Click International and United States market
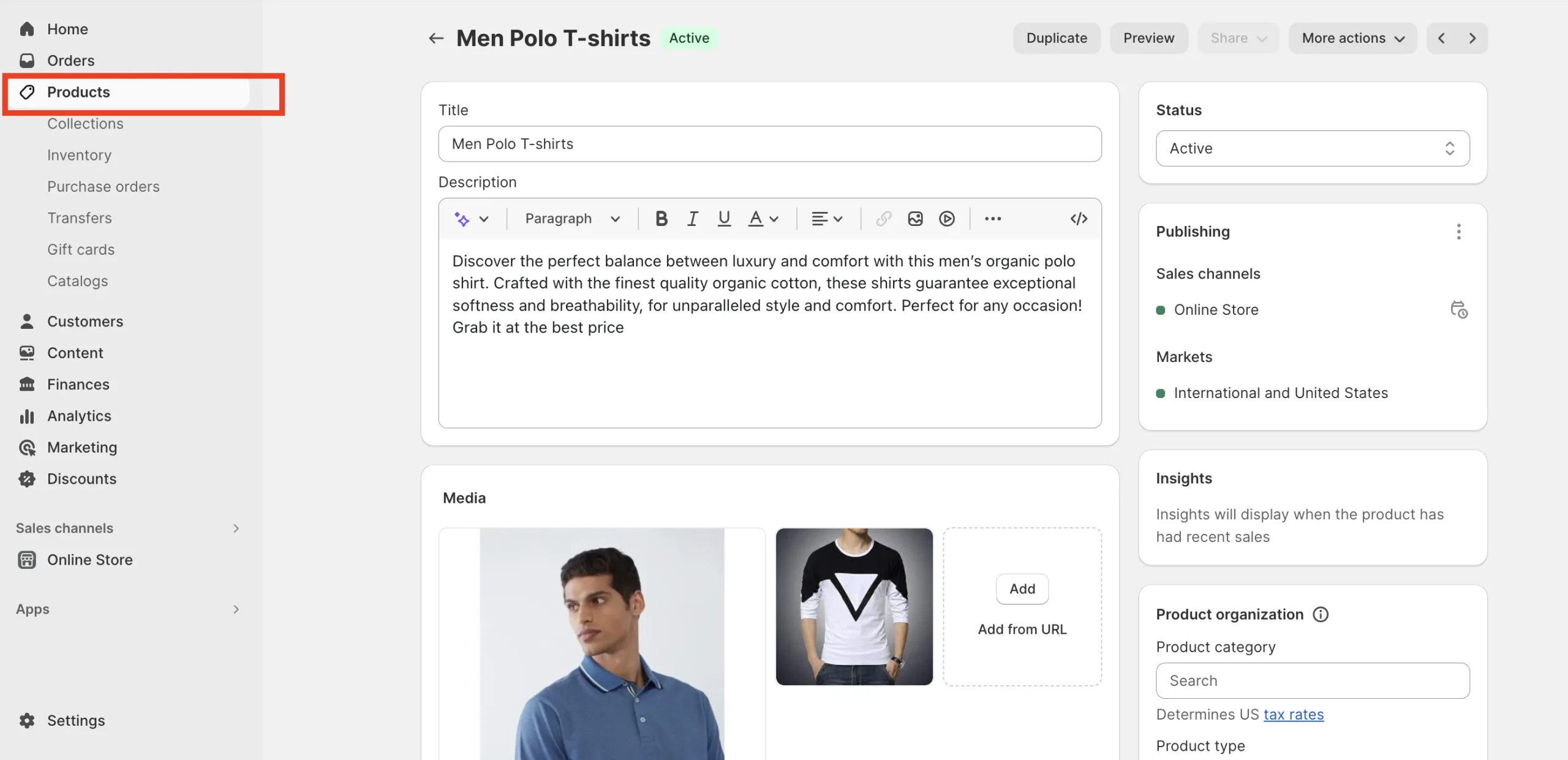 point(1281,393)
